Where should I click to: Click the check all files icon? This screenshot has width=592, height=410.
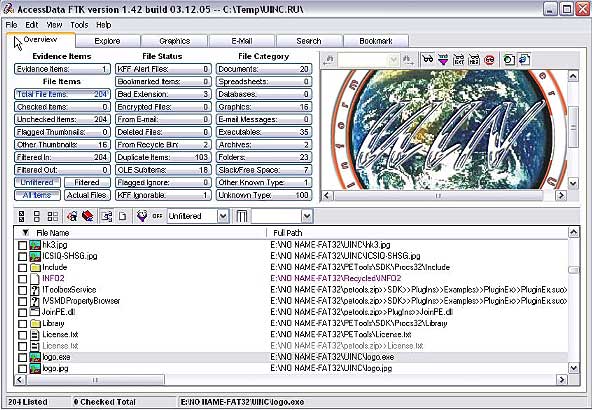point(21,216)
